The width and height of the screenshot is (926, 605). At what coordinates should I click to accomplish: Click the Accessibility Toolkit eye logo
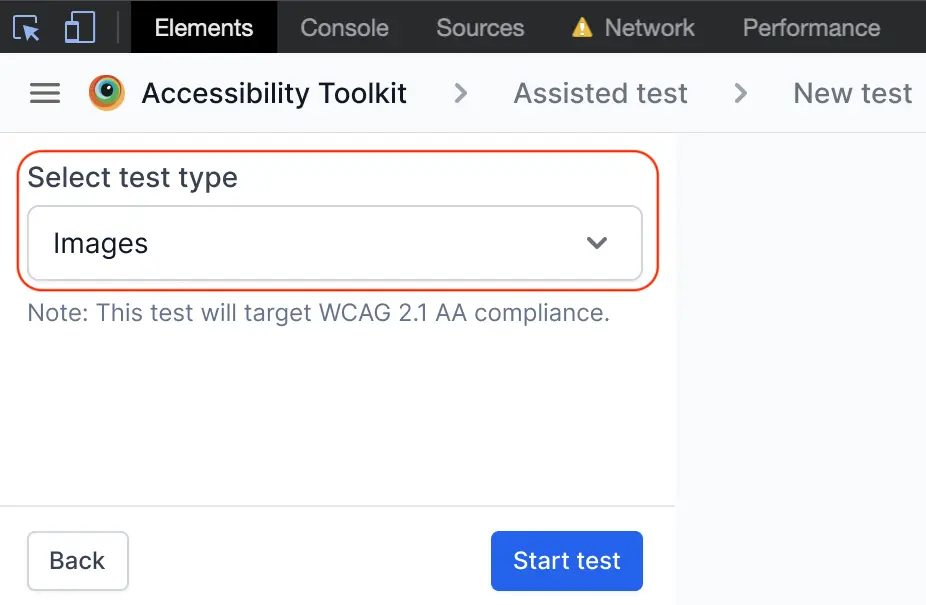[x=106, y=93]
